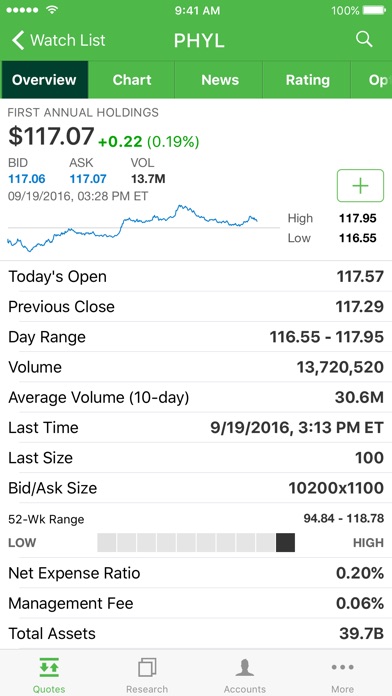Tap the battery icon in status bar
The height and width of the screenshot is (696, 392).
click(374, 10)
